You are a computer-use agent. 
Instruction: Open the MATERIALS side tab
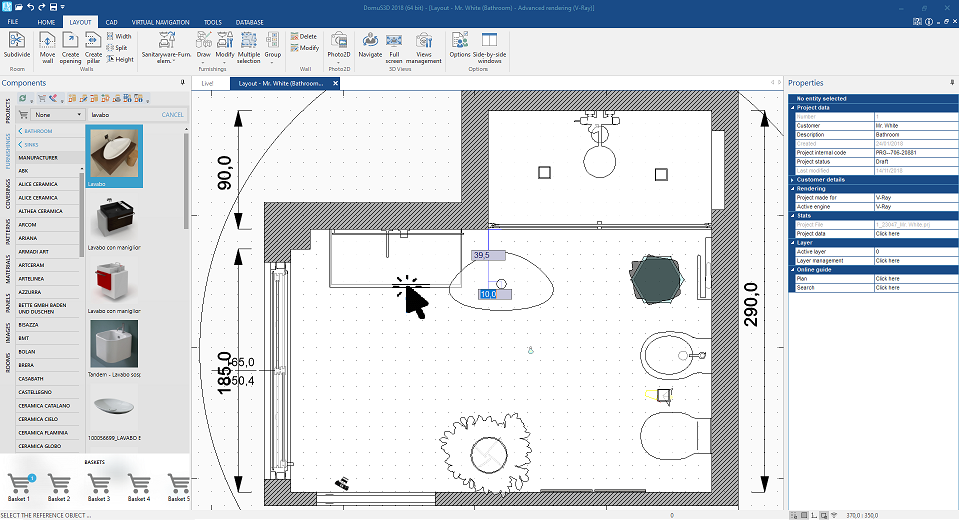click(8, 269)
